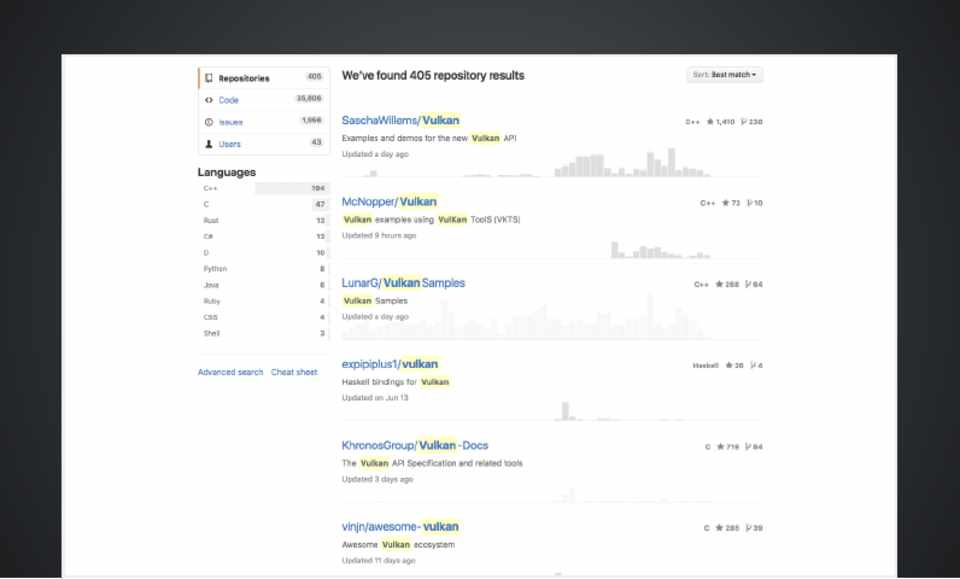
Task: Click the Users person icon
Action: click(x=209, y=144)
